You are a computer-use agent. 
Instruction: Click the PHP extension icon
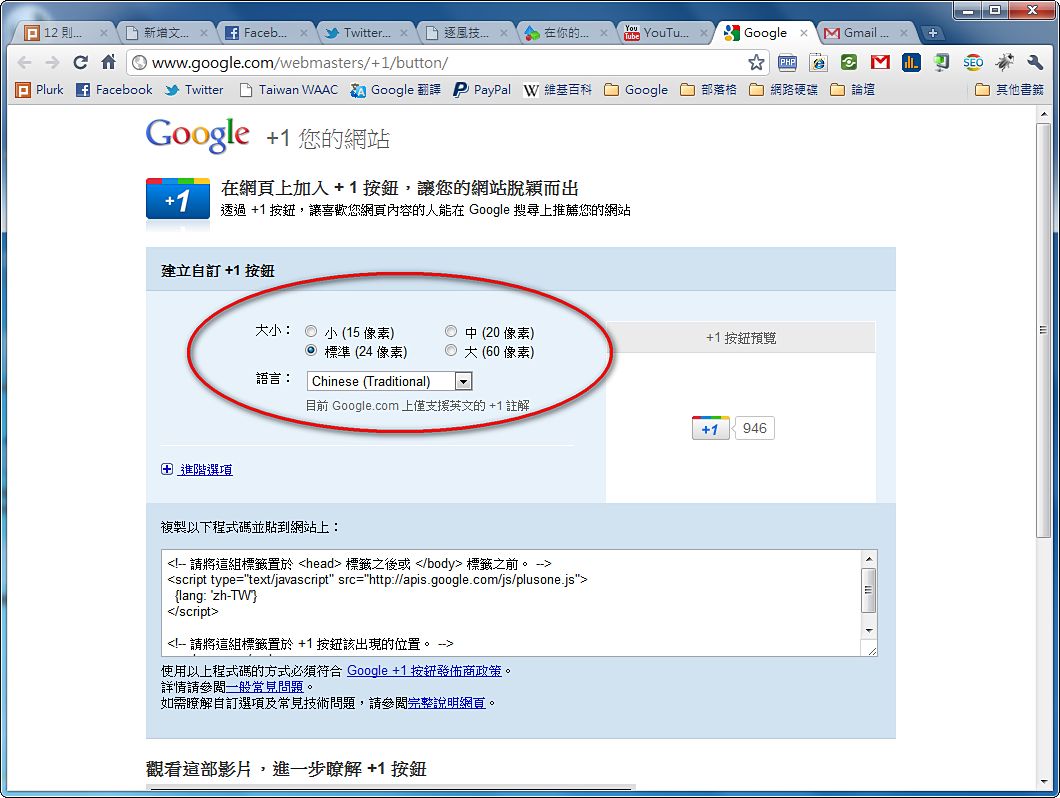click(788, 63)
